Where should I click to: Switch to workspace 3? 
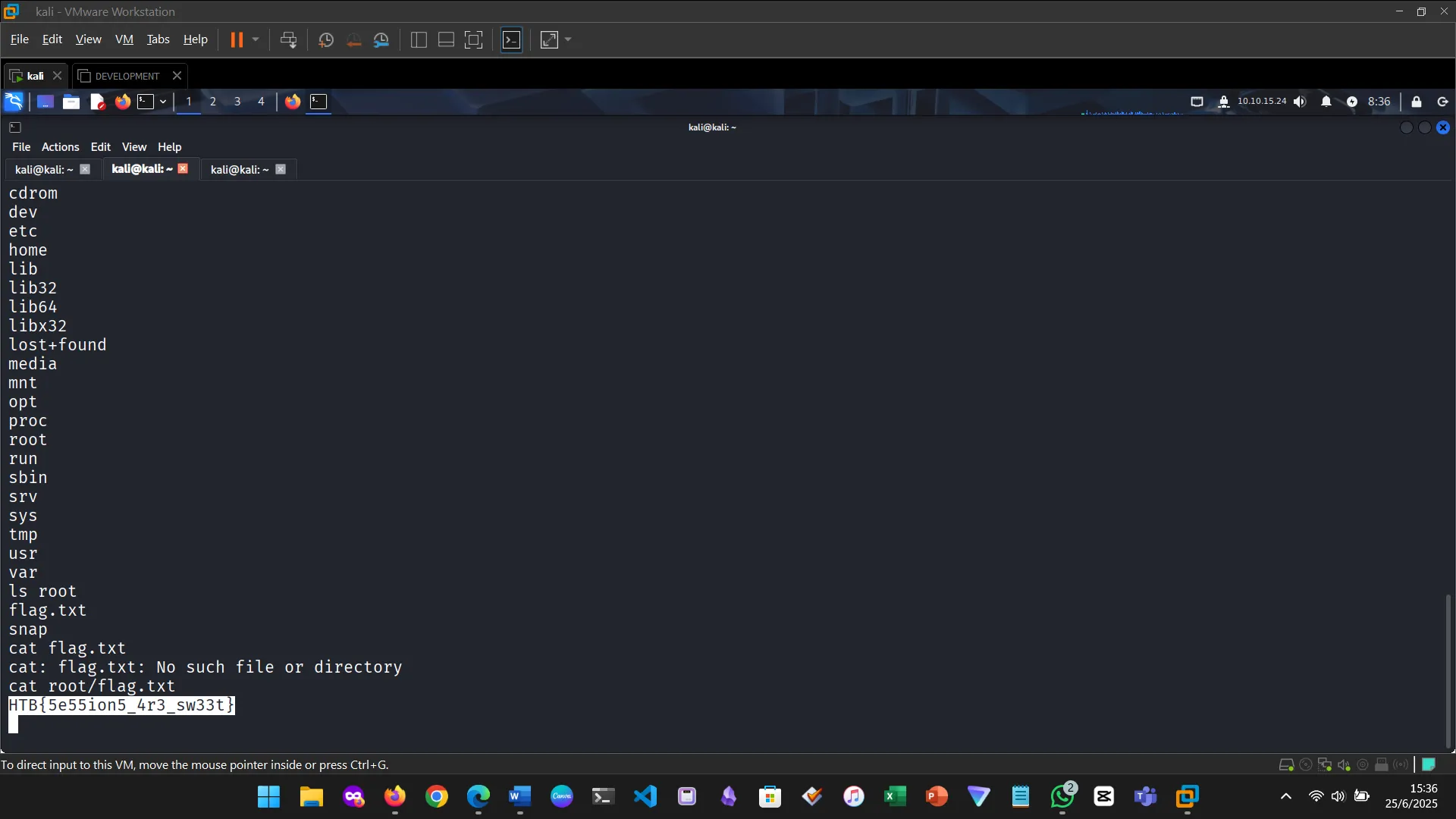[237, 102]
